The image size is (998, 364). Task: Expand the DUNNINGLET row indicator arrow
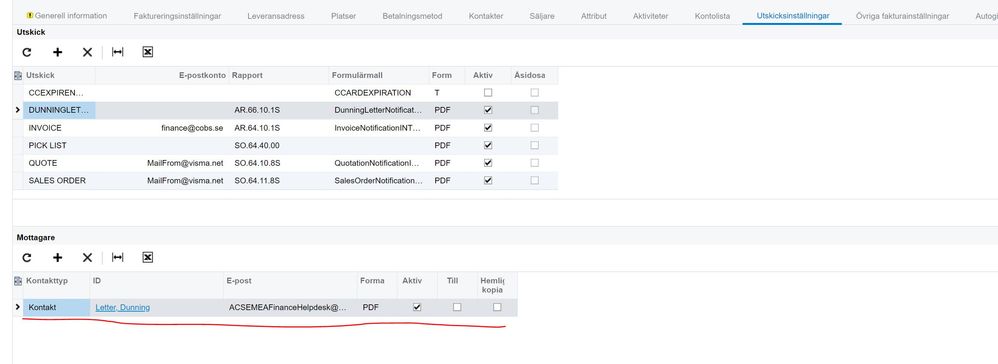point(18,110)
